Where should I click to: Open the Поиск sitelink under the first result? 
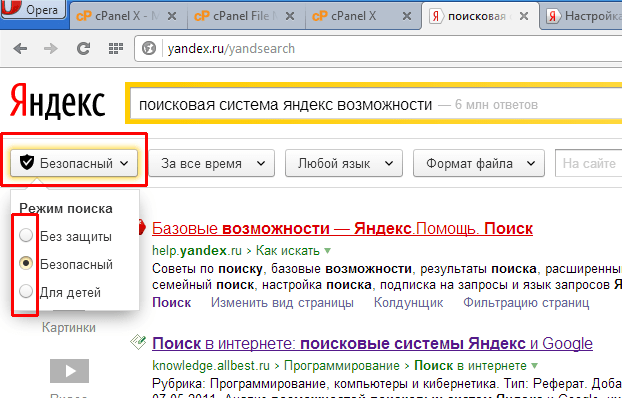172,303
